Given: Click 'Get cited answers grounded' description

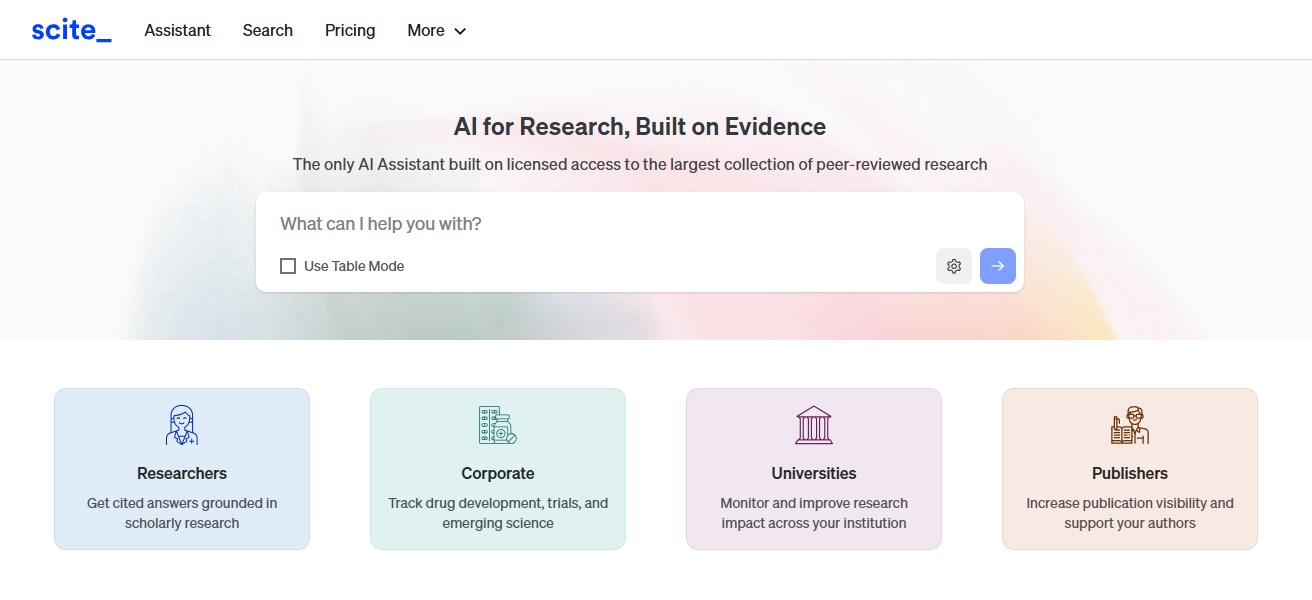Looking at the screenshot, I should pyautogui.click(x=182, y=503).
